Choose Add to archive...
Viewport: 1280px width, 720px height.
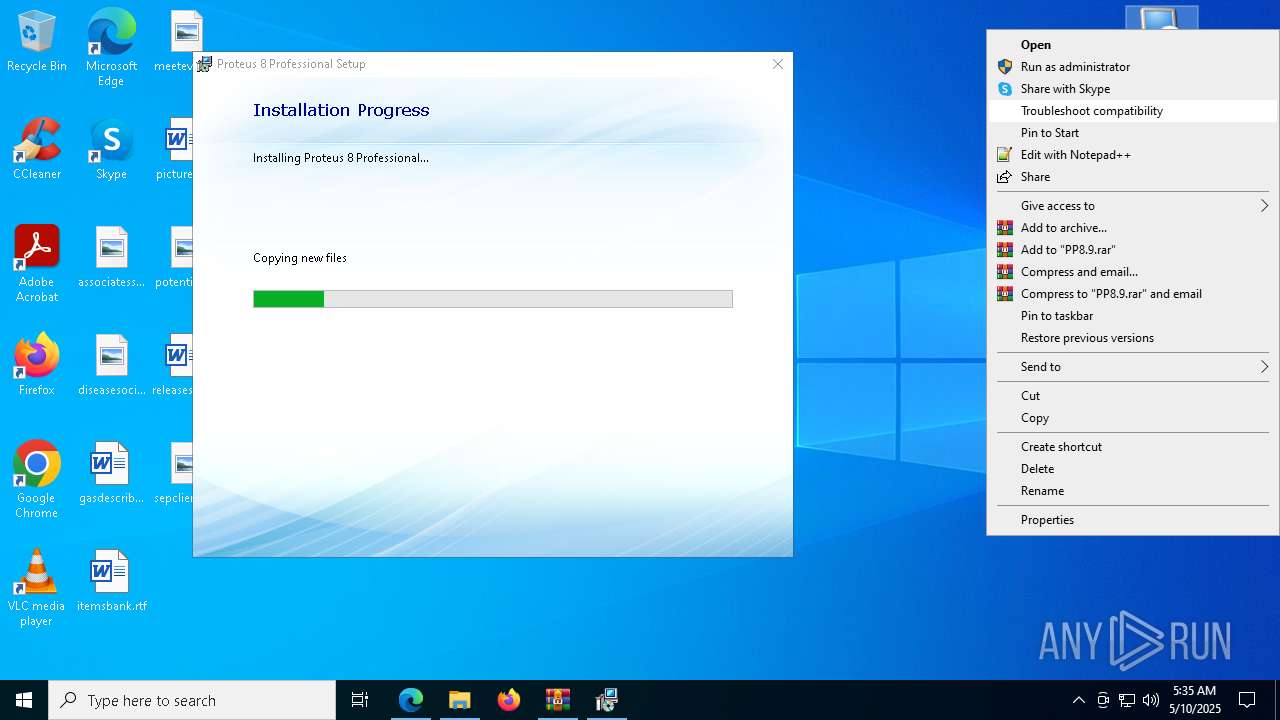pyautogui.click(x=1132, y=228)
